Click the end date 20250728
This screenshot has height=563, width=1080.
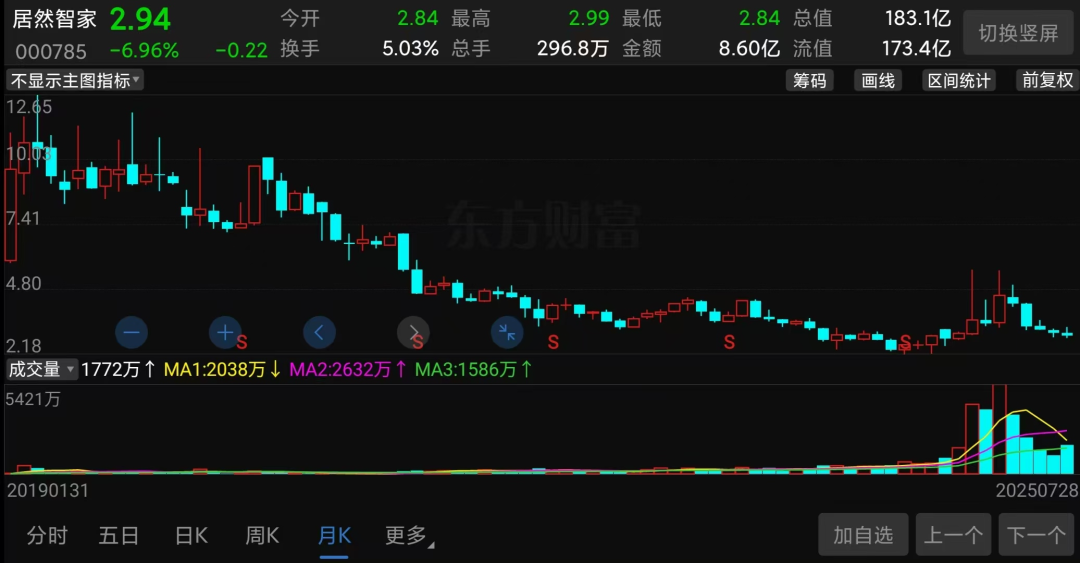(1037, 491)
